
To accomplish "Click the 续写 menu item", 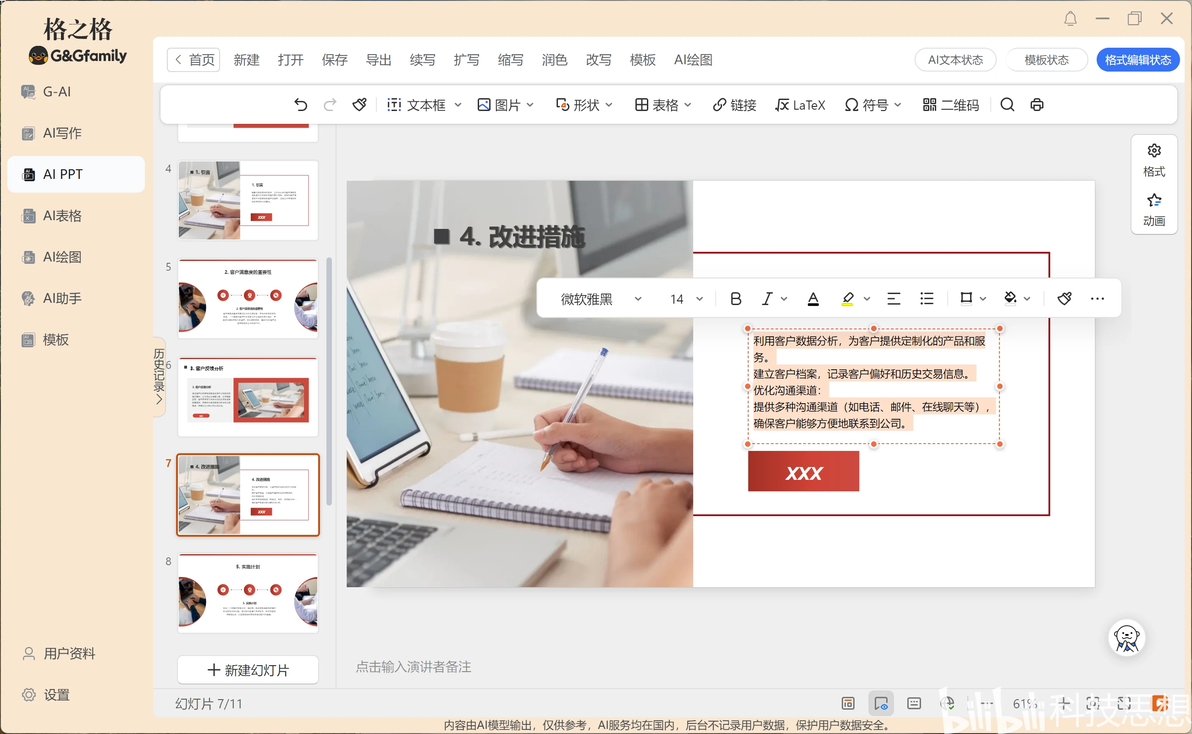I will pos(423,60).
